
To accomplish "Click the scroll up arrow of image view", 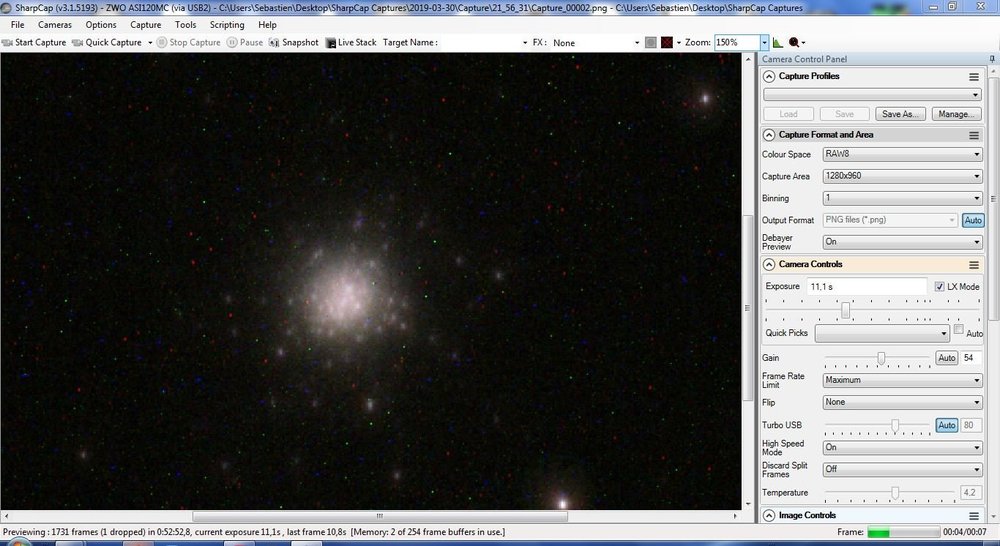I will (748, 59).
